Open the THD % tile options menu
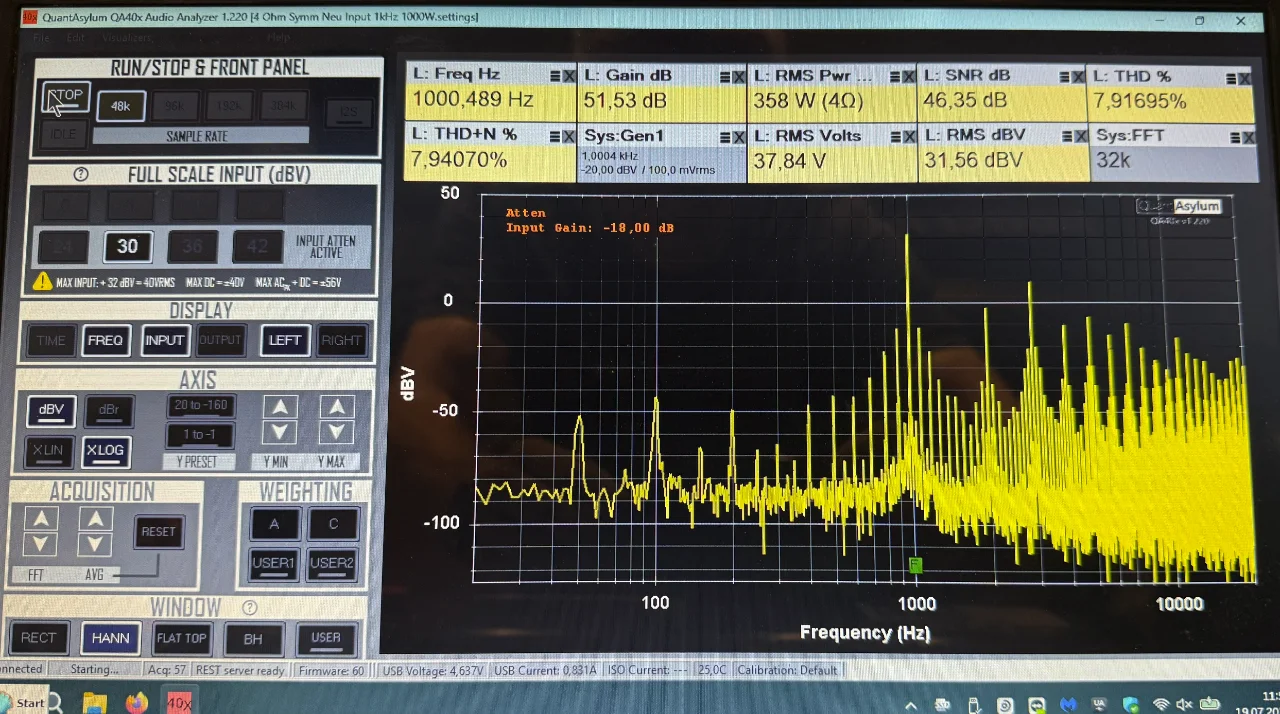Image resolution: width=1280 pixels, height=714 pixels. 1232,77
